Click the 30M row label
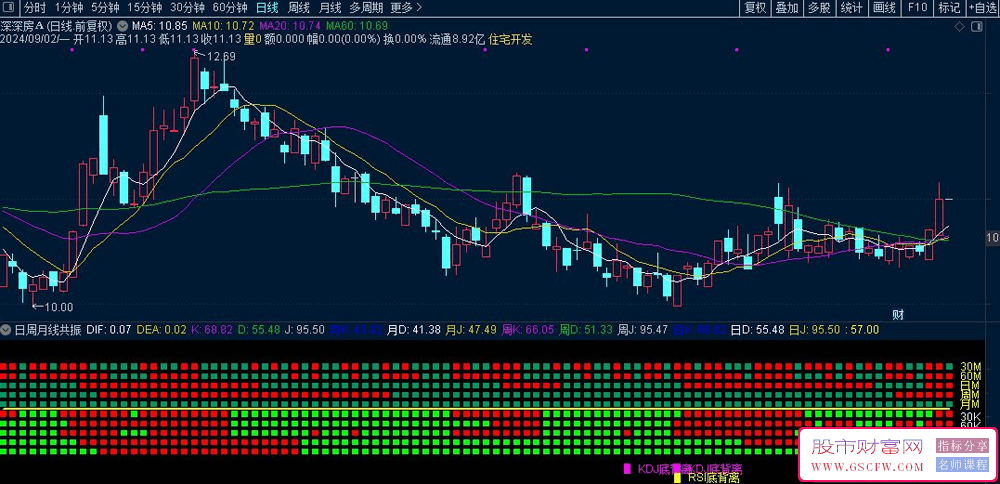 pos(970,367)
